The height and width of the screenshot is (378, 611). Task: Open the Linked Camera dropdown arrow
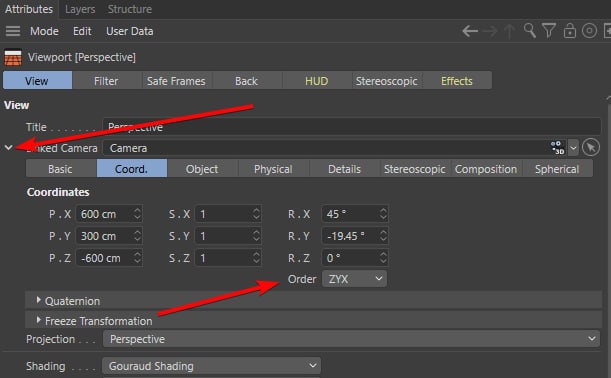point(573,148)
